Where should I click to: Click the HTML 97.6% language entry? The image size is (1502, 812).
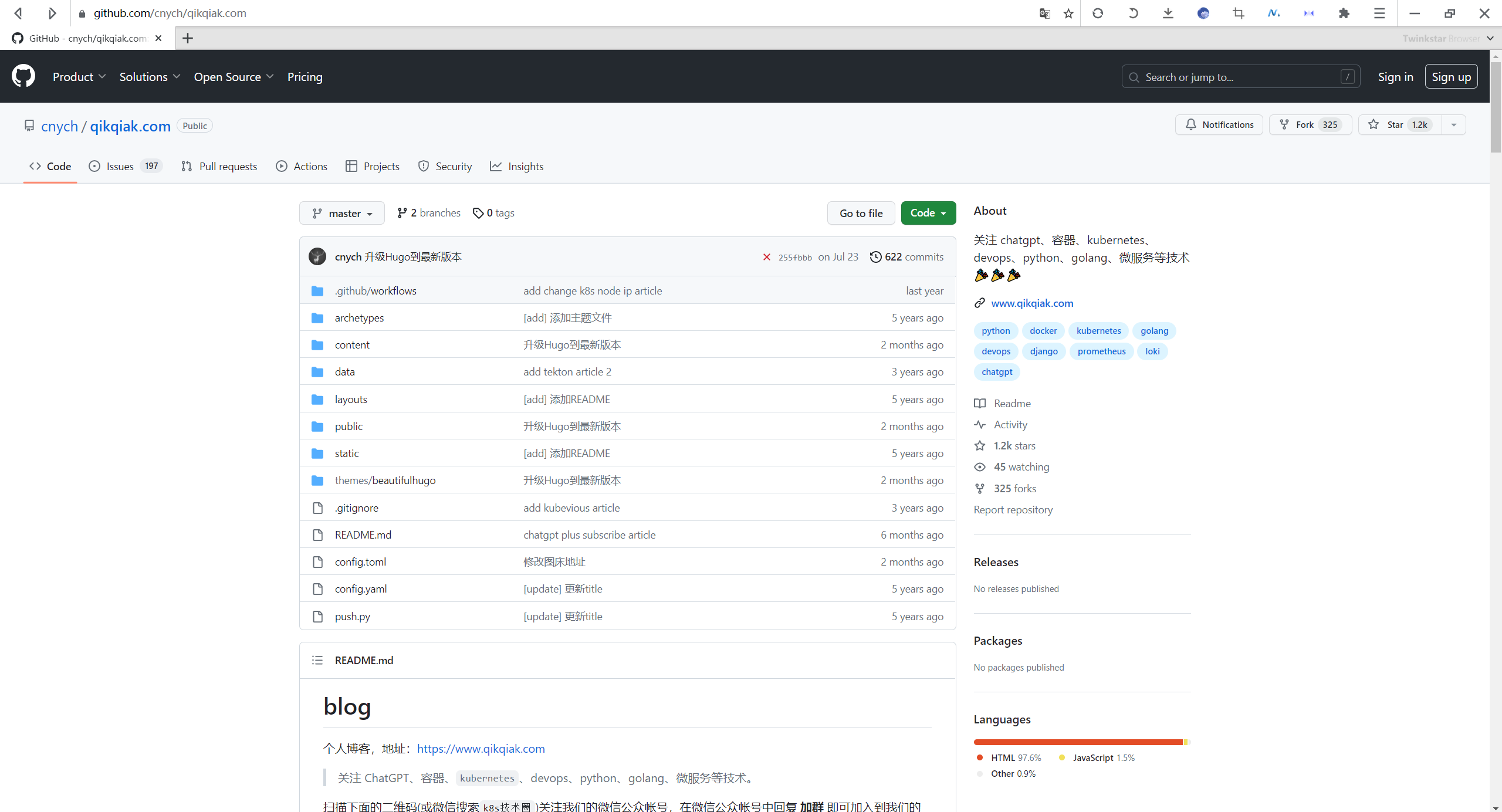click(x=1009, y=757)
